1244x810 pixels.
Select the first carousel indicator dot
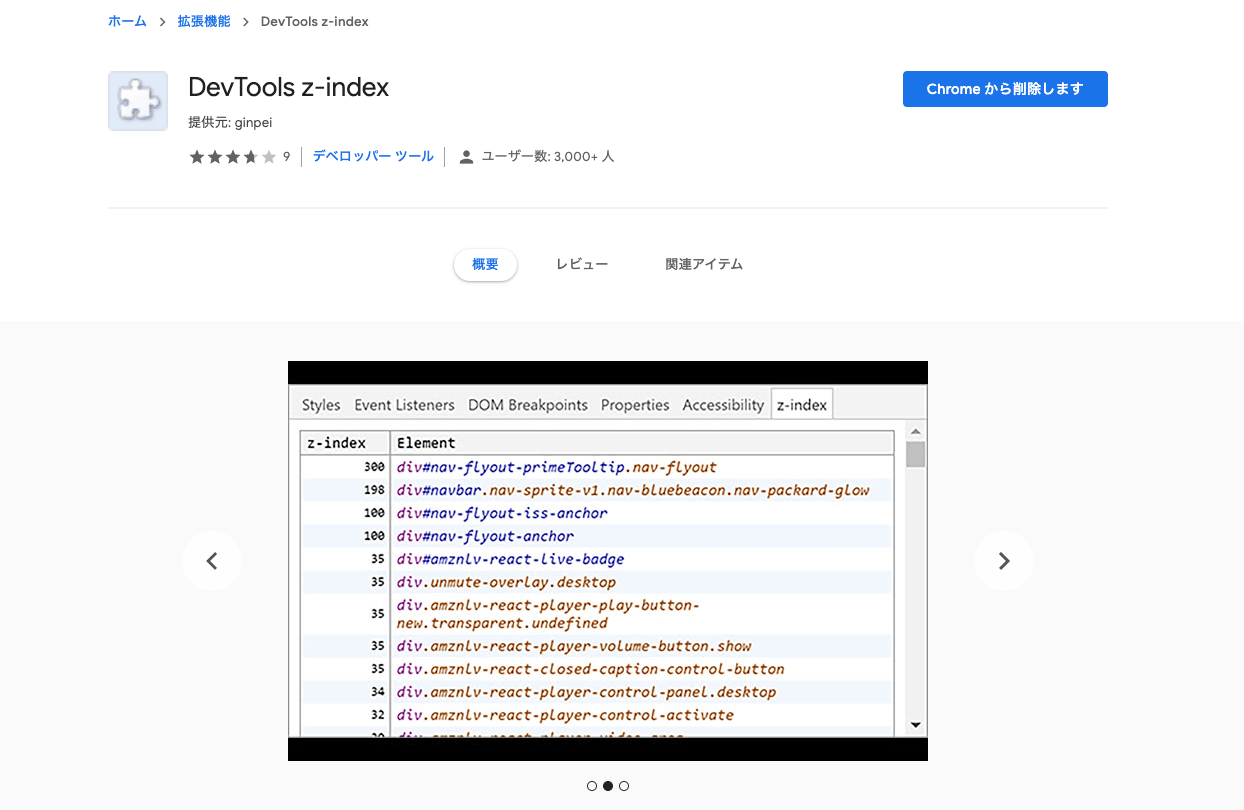coord(592,786)
